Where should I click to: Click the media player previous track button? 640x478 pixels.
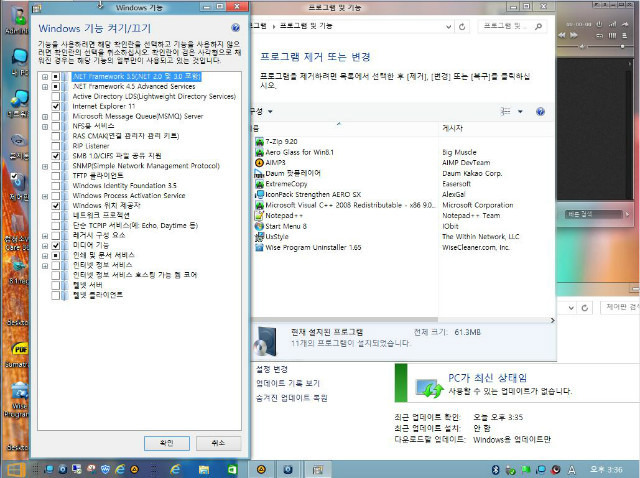point(562,35)
